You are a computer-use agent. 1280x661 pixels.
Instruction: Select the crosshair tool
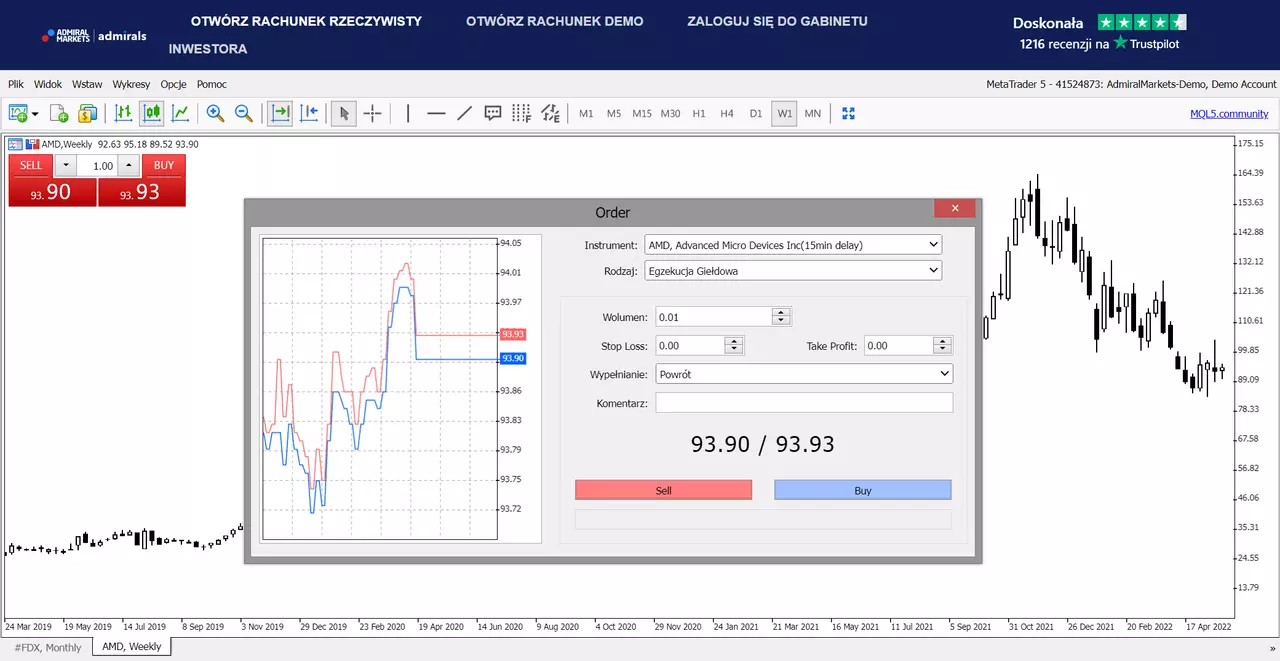coord(372,113)
